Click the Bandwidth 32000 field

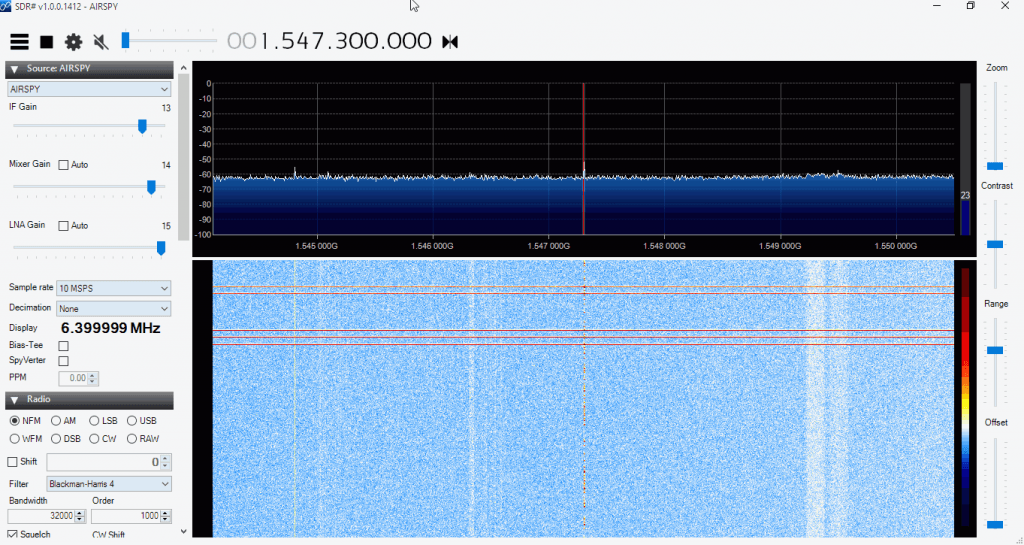tap(41, 516)
